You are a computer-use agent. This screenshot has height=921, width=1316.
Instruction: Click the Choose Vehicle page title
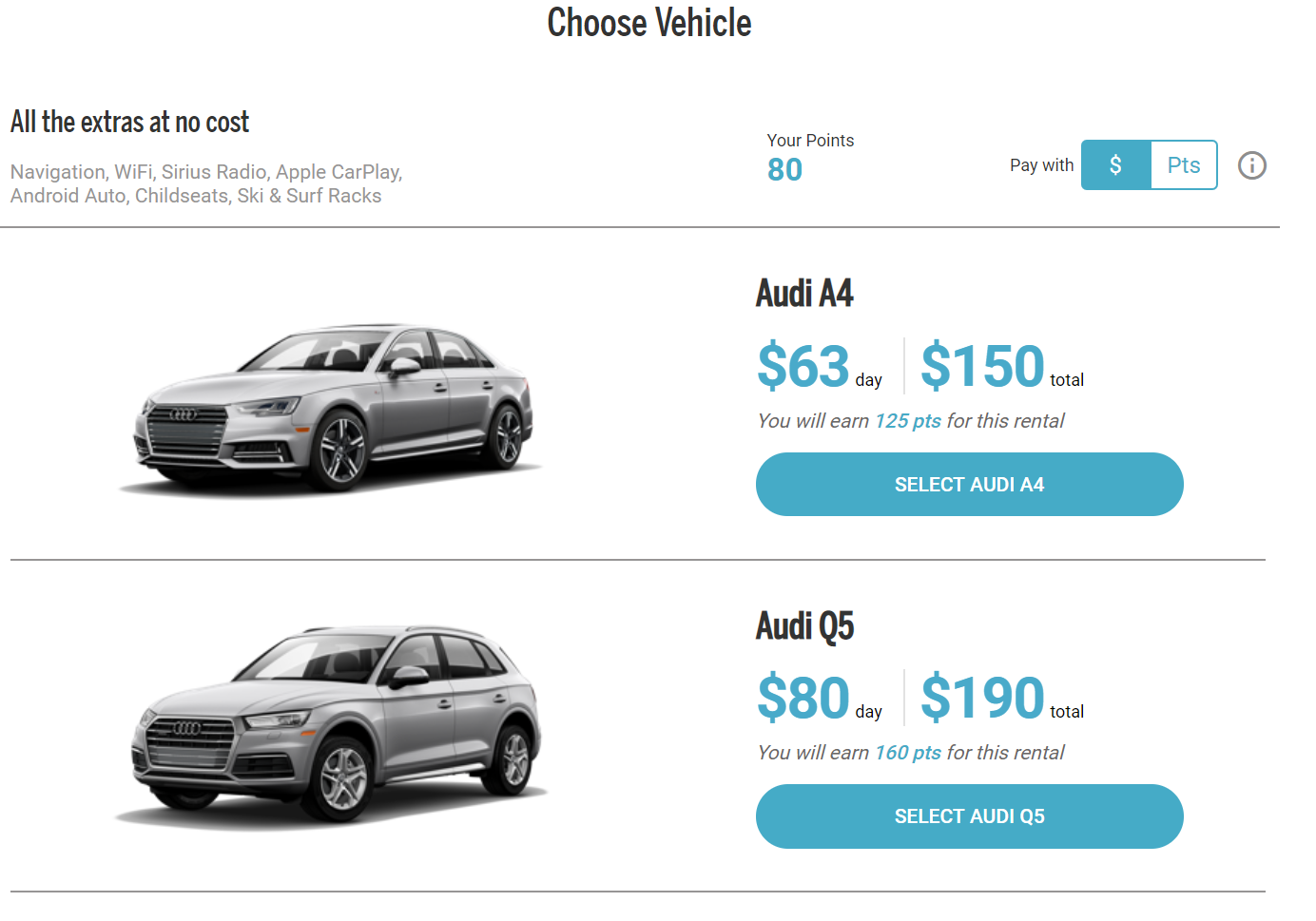click(649, 23)
